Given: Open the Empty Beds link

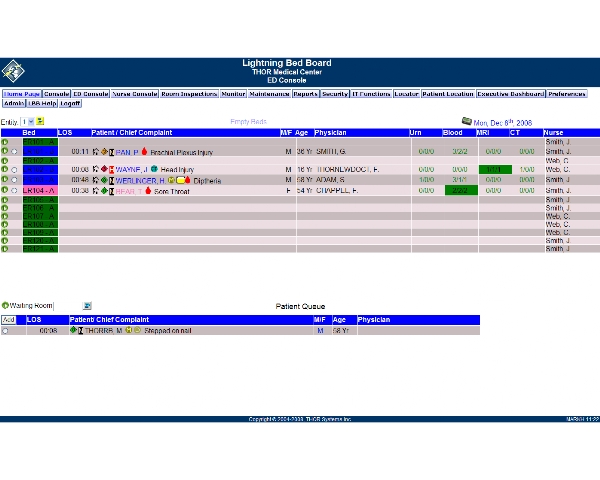Looking at the screenshot, I should click(x=248, y=122).
